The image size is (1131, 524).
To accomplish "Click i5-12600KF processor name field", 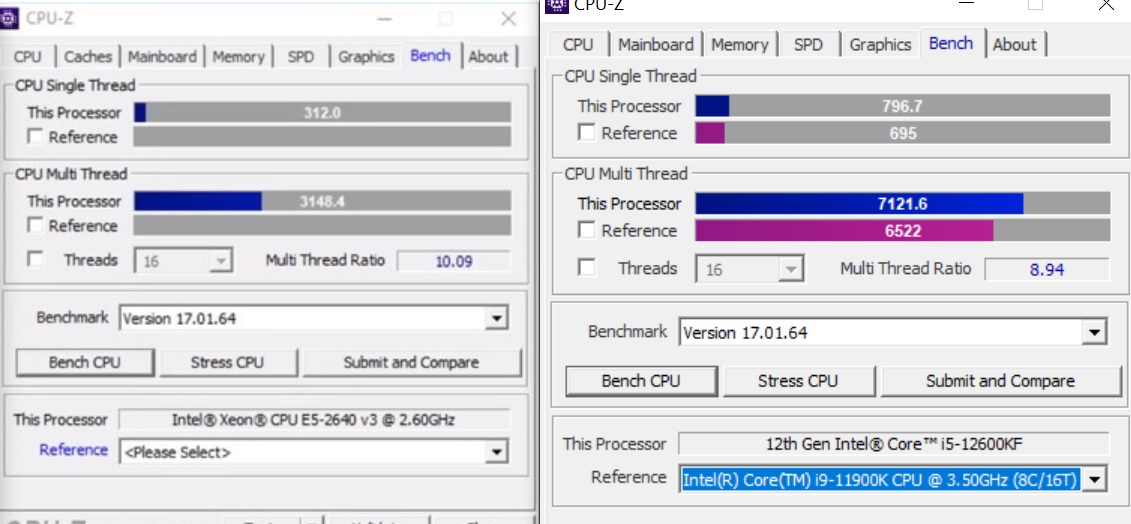I will coord(894,443).
